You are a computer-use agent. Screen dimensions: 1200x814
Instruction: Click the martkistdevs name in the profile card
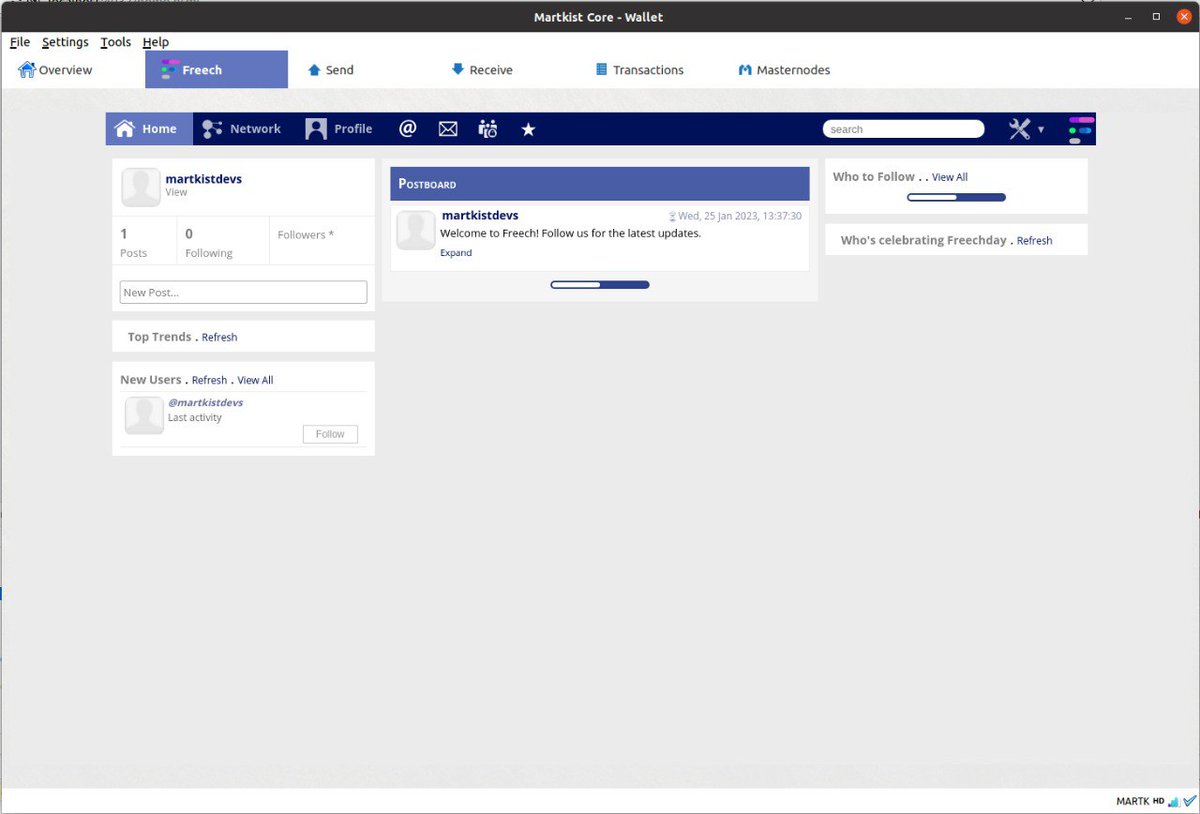point(204,179)
